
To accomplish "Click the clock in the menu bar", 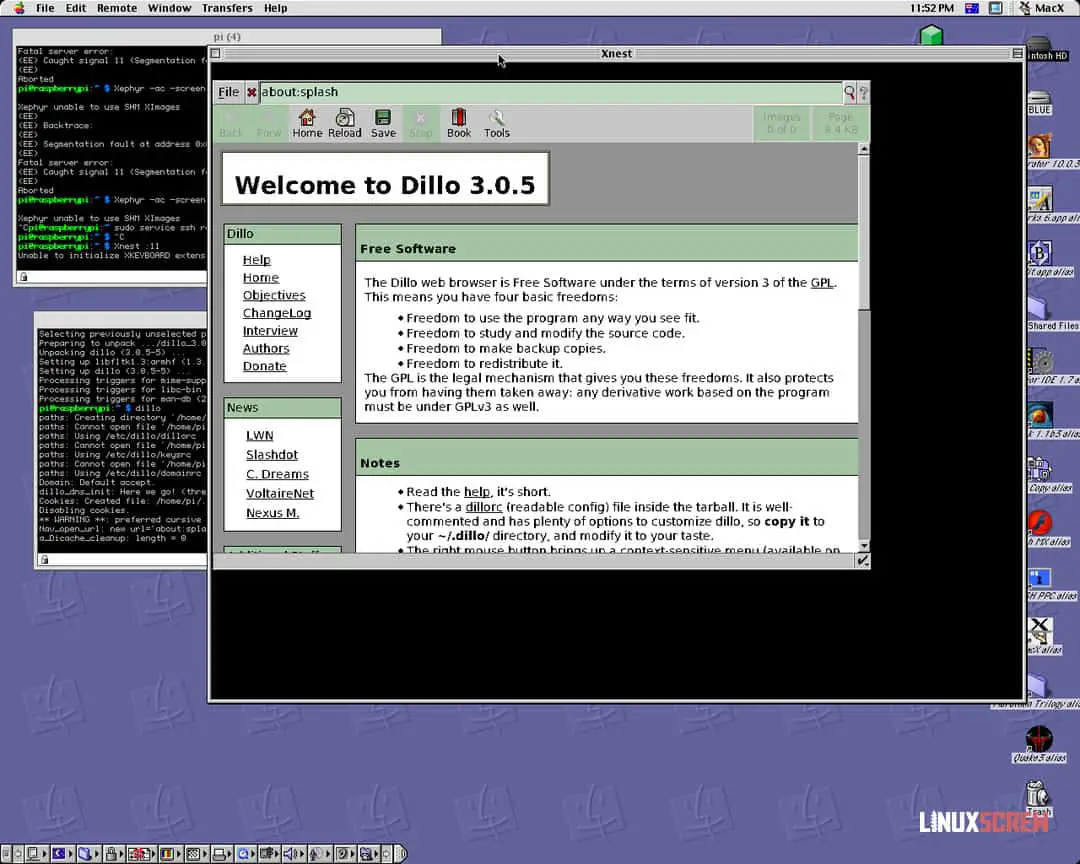I will [932, 8].
